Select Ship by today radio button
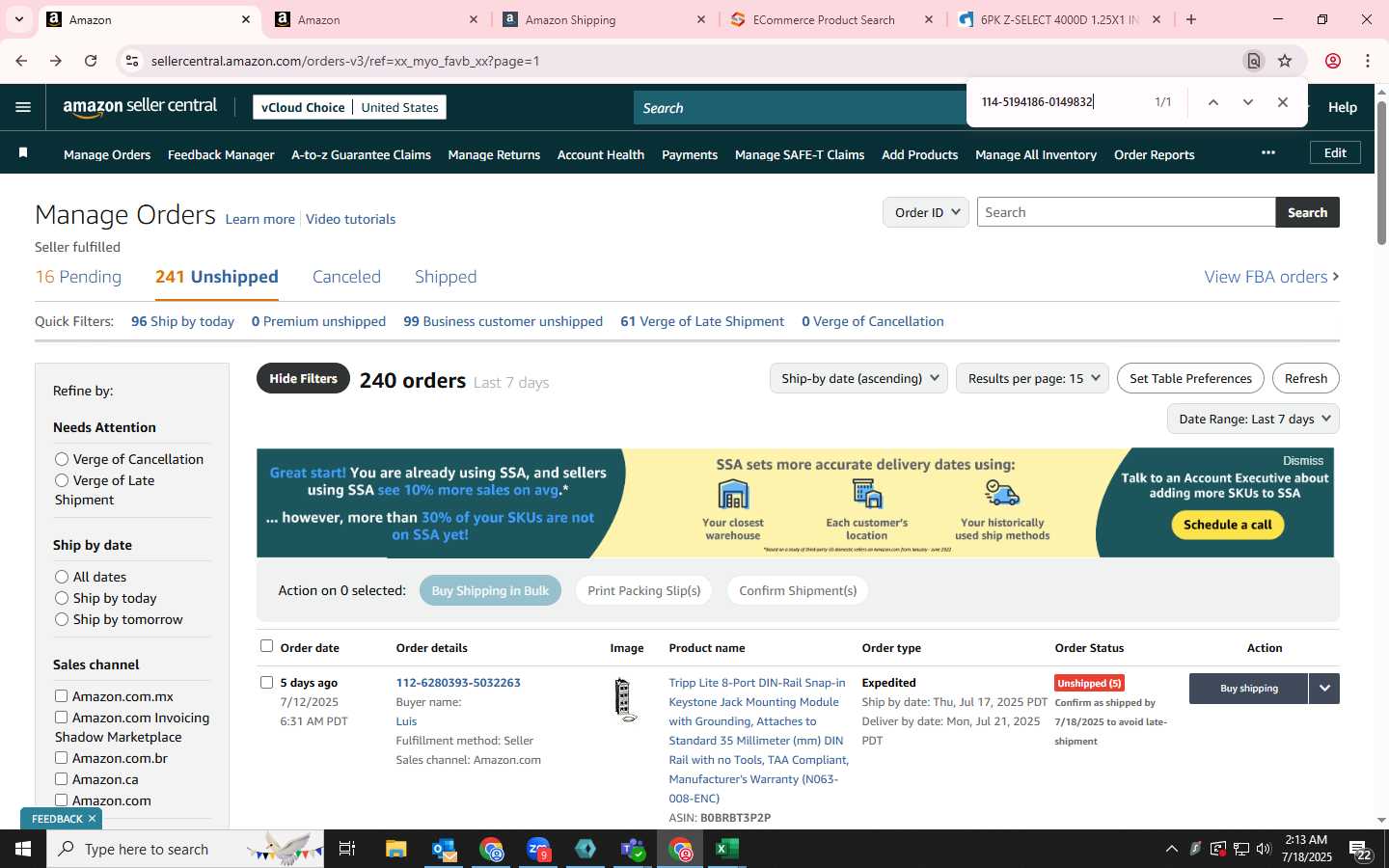This screenshot has width=1389, height=868. [x=62, y=598]
